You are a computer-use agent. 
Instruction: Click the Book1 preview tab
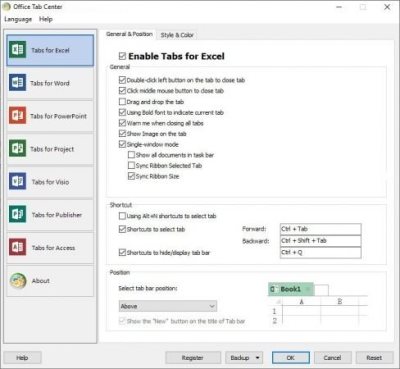point(291,289)
